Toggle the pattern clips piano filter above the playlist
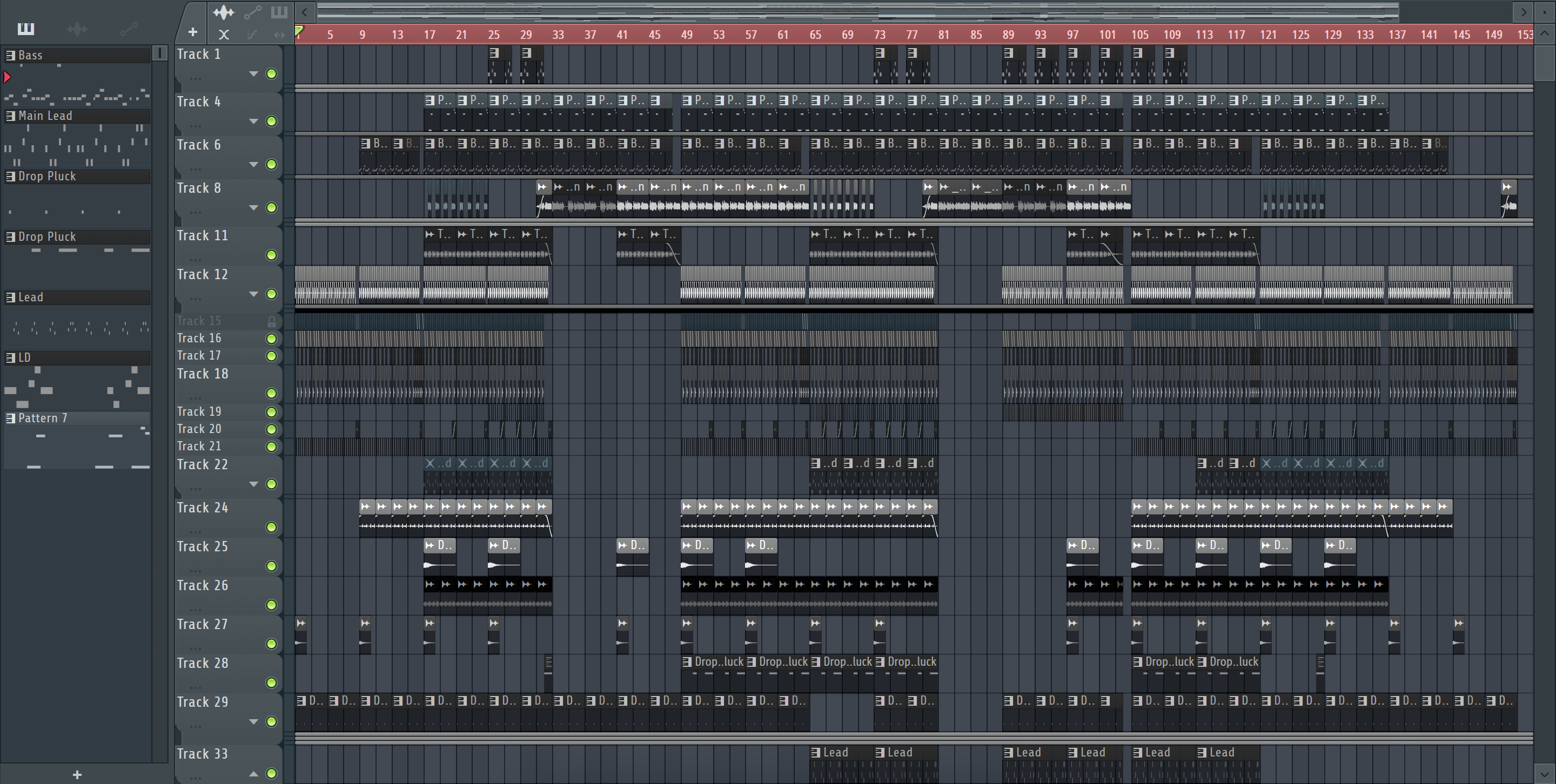The image size is (1556, 784). point(279,11)
